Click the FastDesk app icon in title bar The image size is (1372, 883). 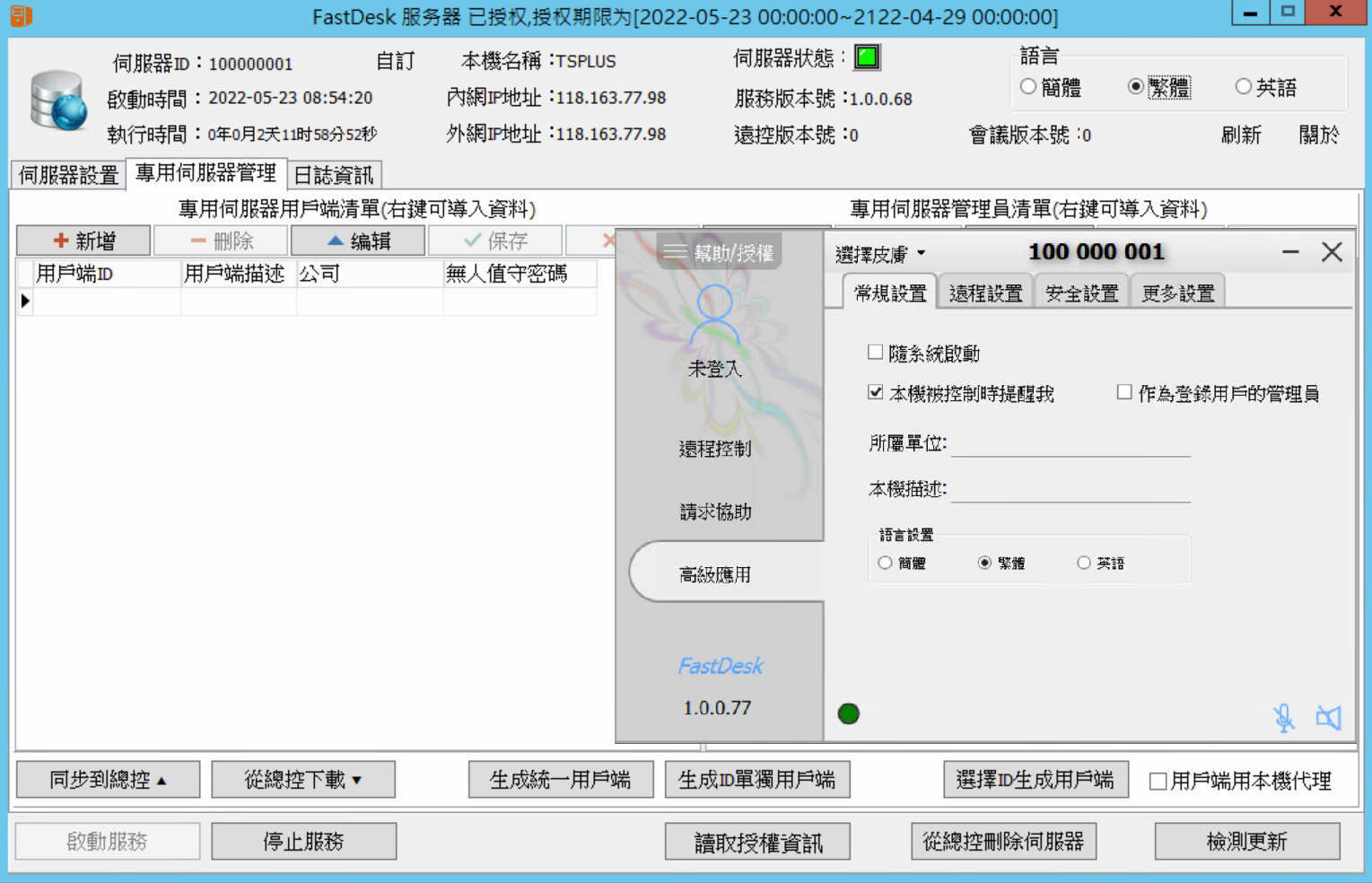(20, 15)
